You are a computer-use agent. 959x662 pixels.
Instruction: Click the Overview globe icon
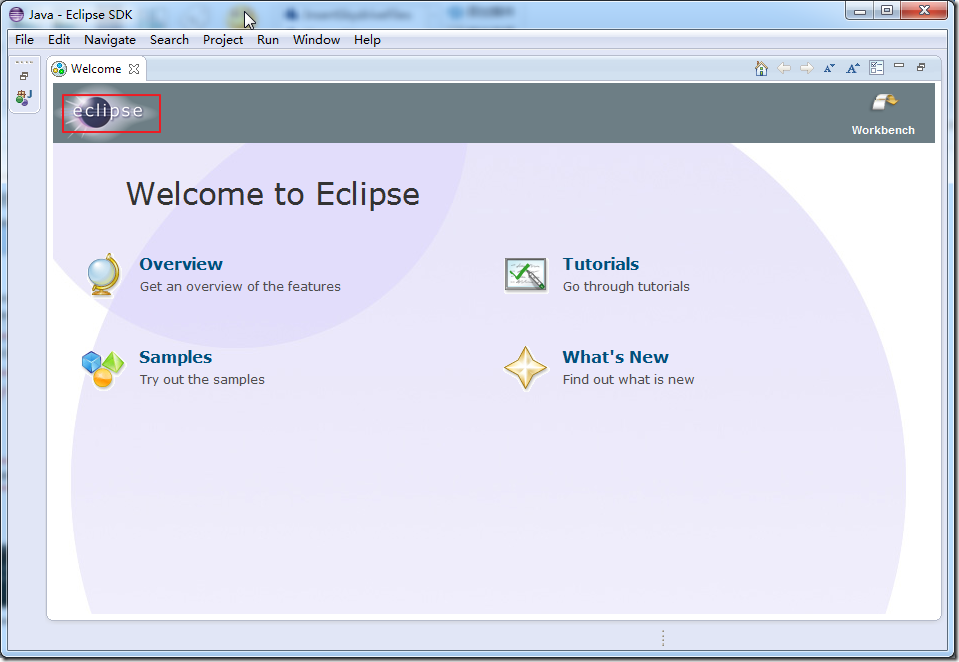point(103,275)
